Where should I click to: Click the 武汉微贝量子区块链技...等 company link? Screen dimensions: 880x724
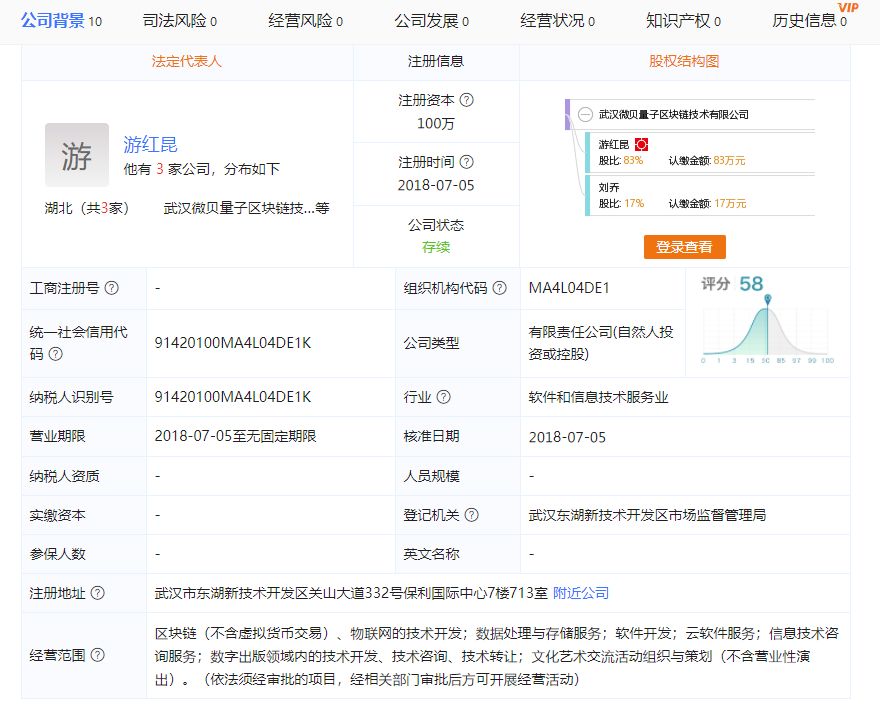click(x=246, y=208)
